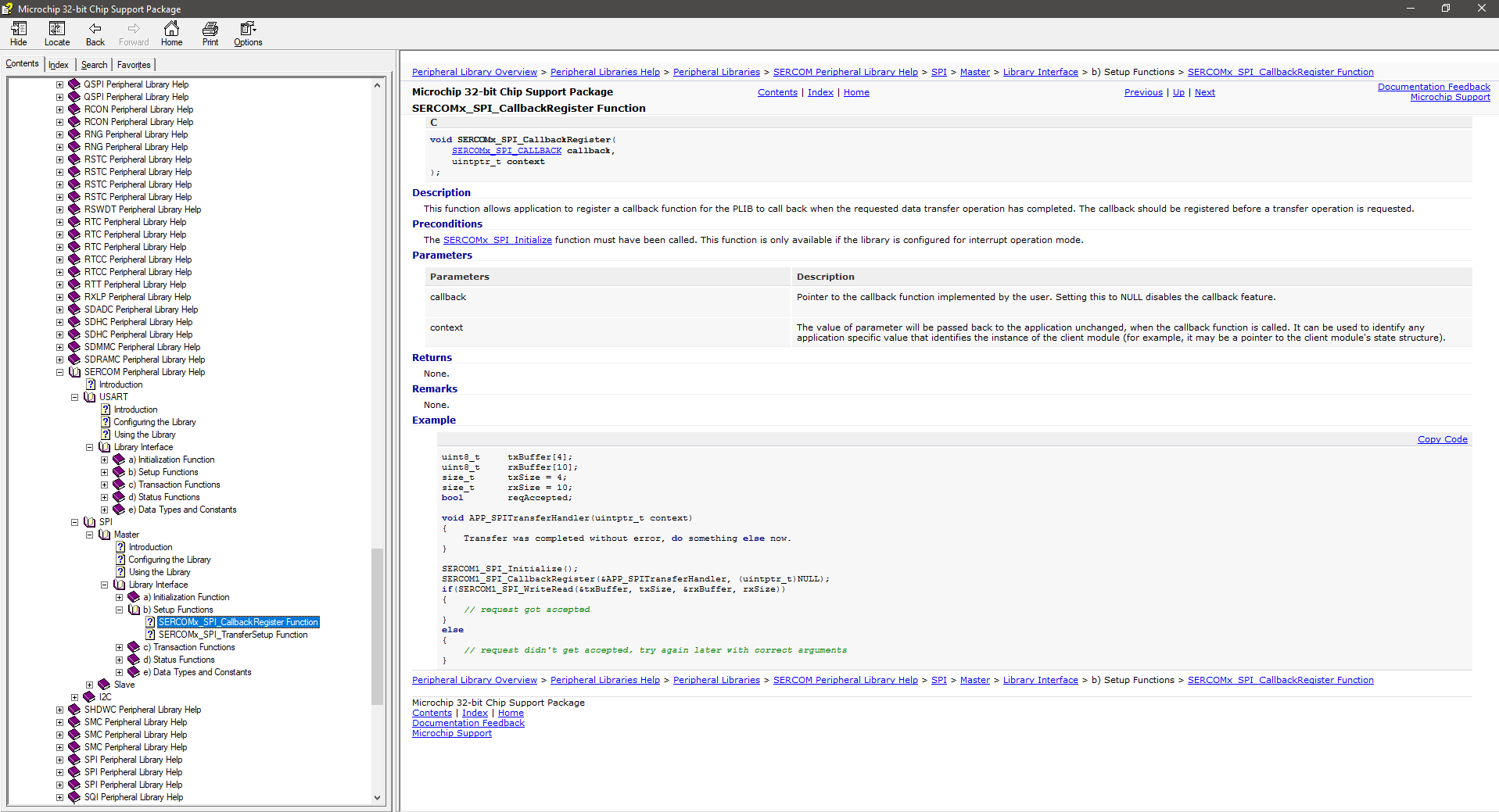
Task: Expand the SHDWC Peripheral Library Help node
Action: tap(60, 710)
